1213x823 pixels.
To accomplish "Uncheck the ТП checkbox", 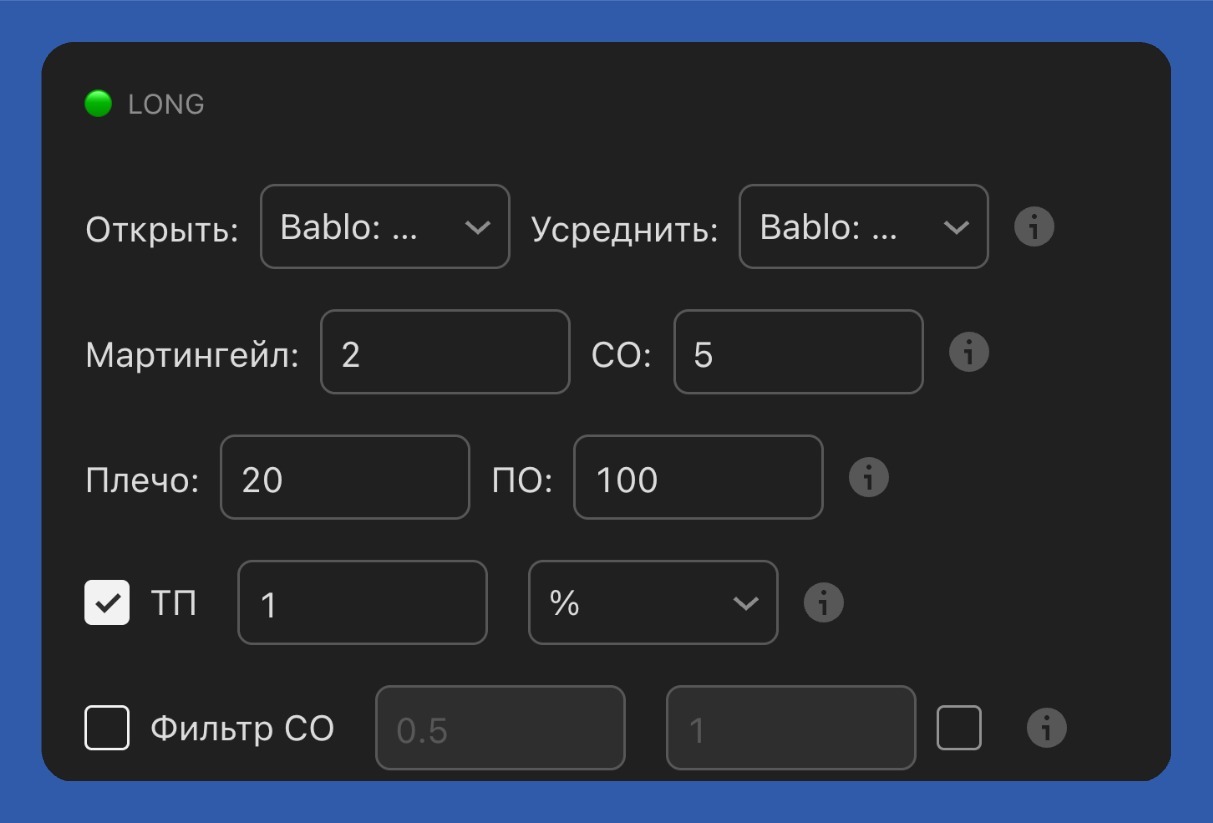I will (107, 602).
